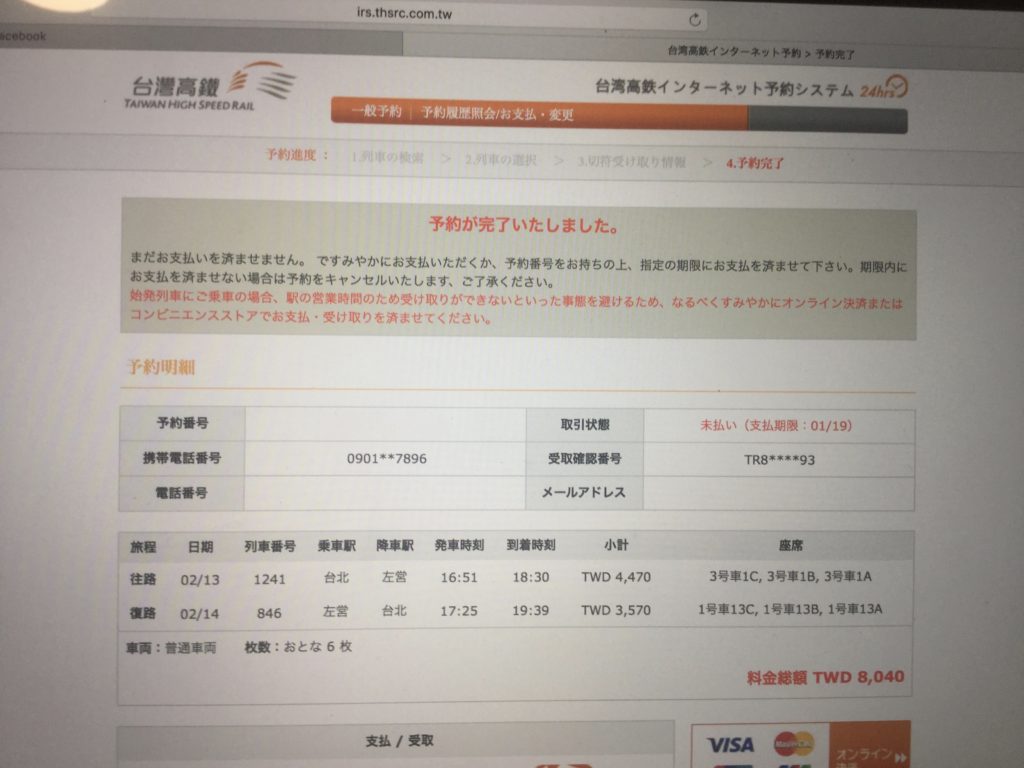This screenshot has width=1024, height=768.
Task: Click the MasterCard logo
Action: tap(793, 743)
